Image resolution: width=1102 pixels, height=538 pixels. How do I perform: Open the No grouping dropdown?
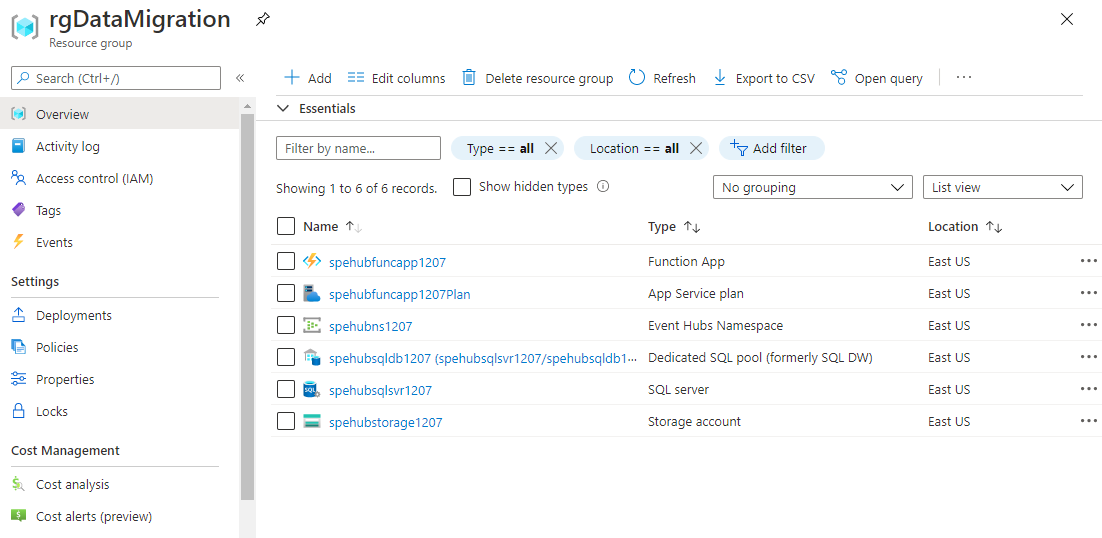(812, 188)
